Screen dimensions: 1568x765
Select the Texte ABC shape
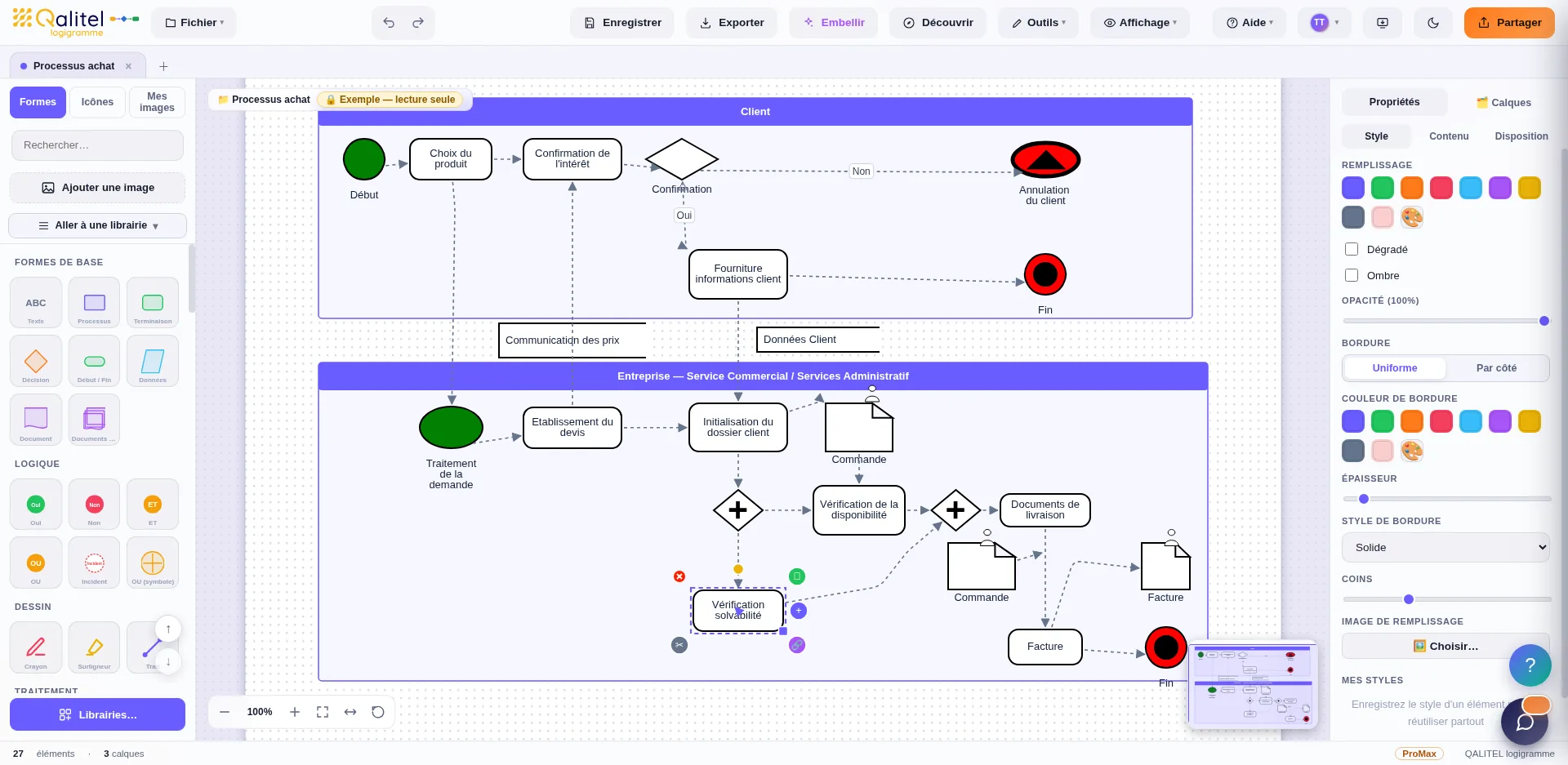click(36, 303)
